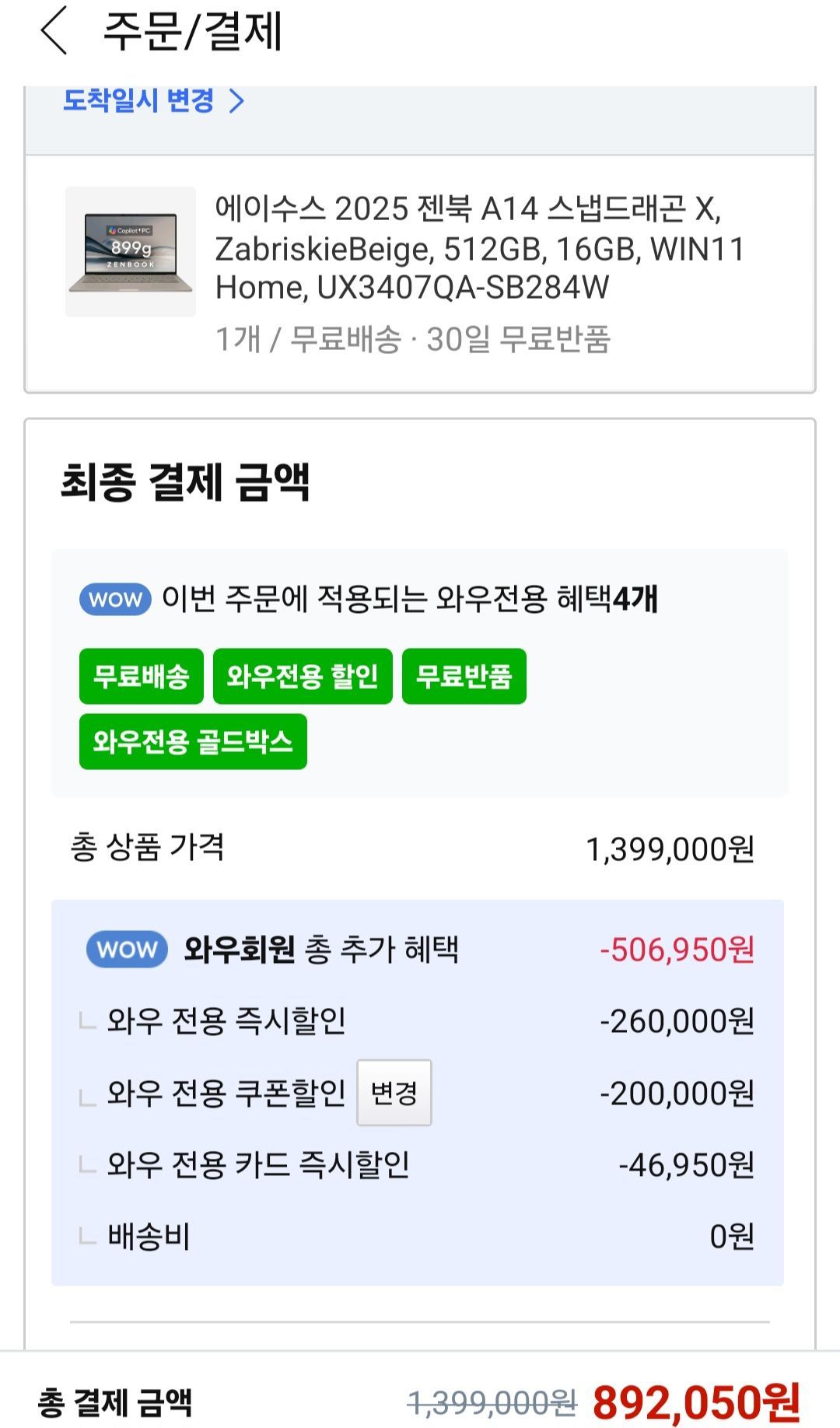Tap the -506,950원 total benefit amount

(x=677, y=950)
